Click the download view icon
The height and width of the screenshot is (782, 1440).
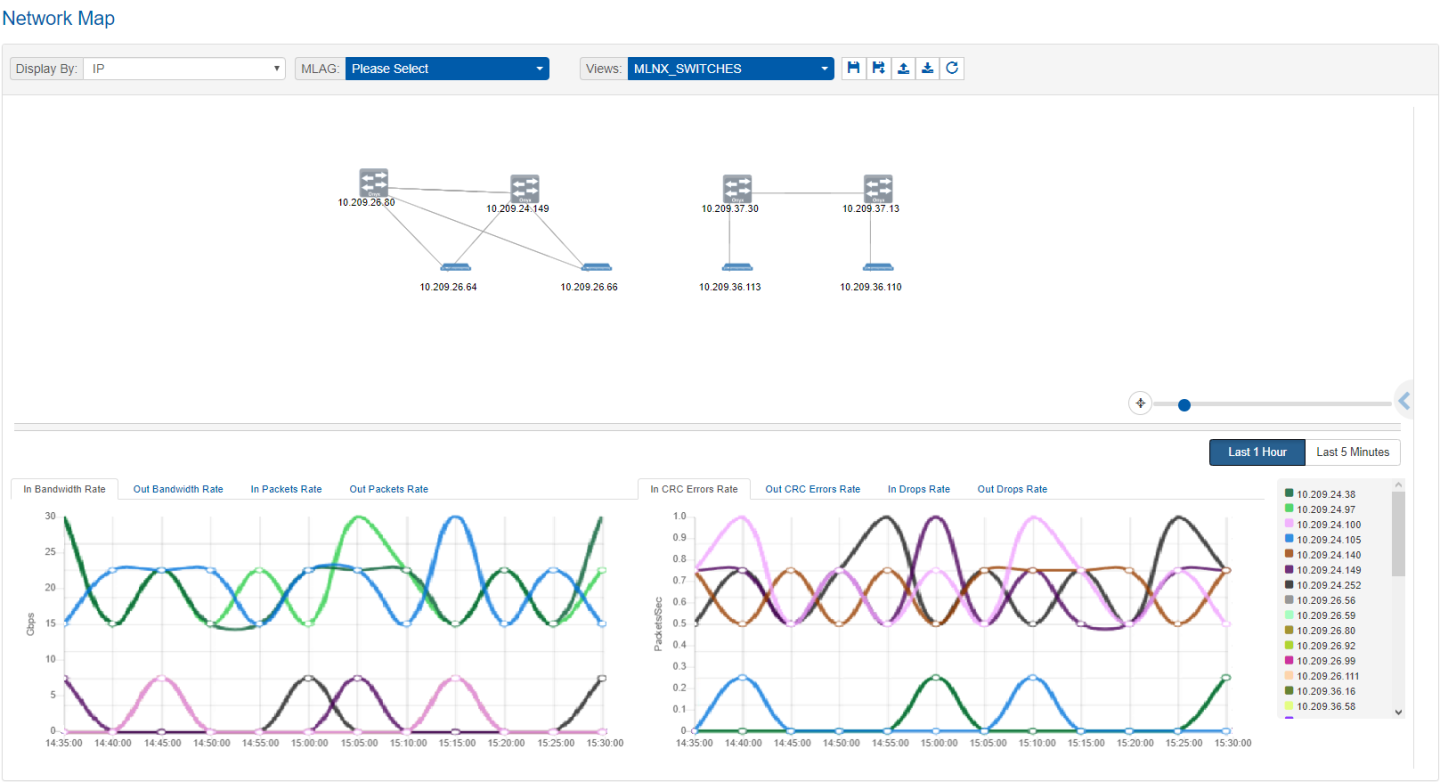(x=927, y=68)
